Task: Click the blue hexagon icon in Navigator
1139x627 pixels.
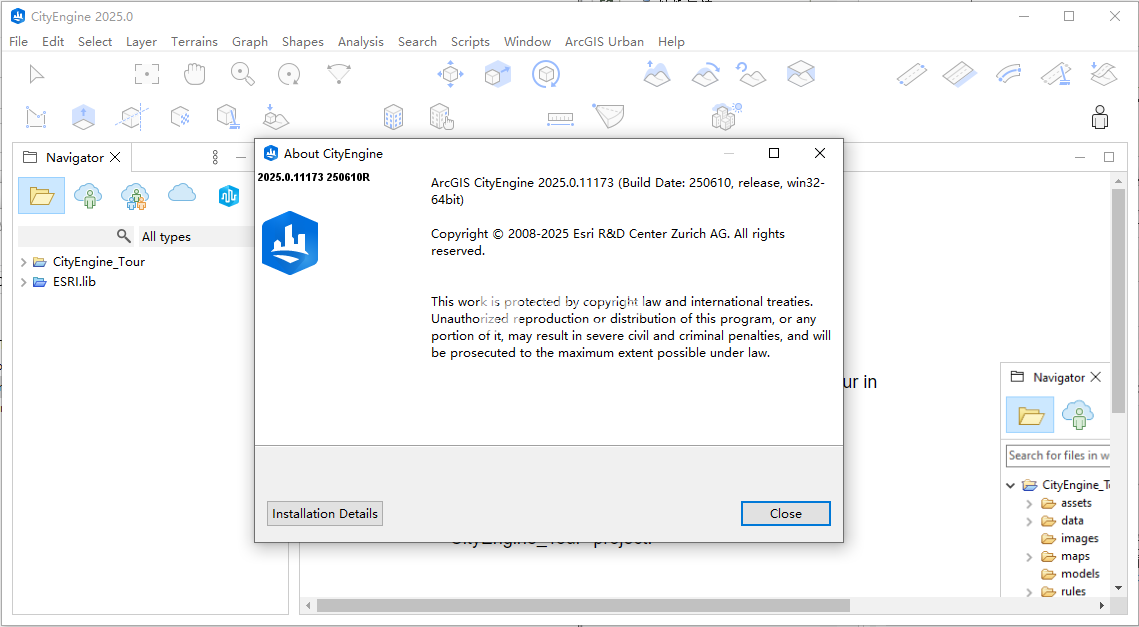Action: tap(229, 195)
